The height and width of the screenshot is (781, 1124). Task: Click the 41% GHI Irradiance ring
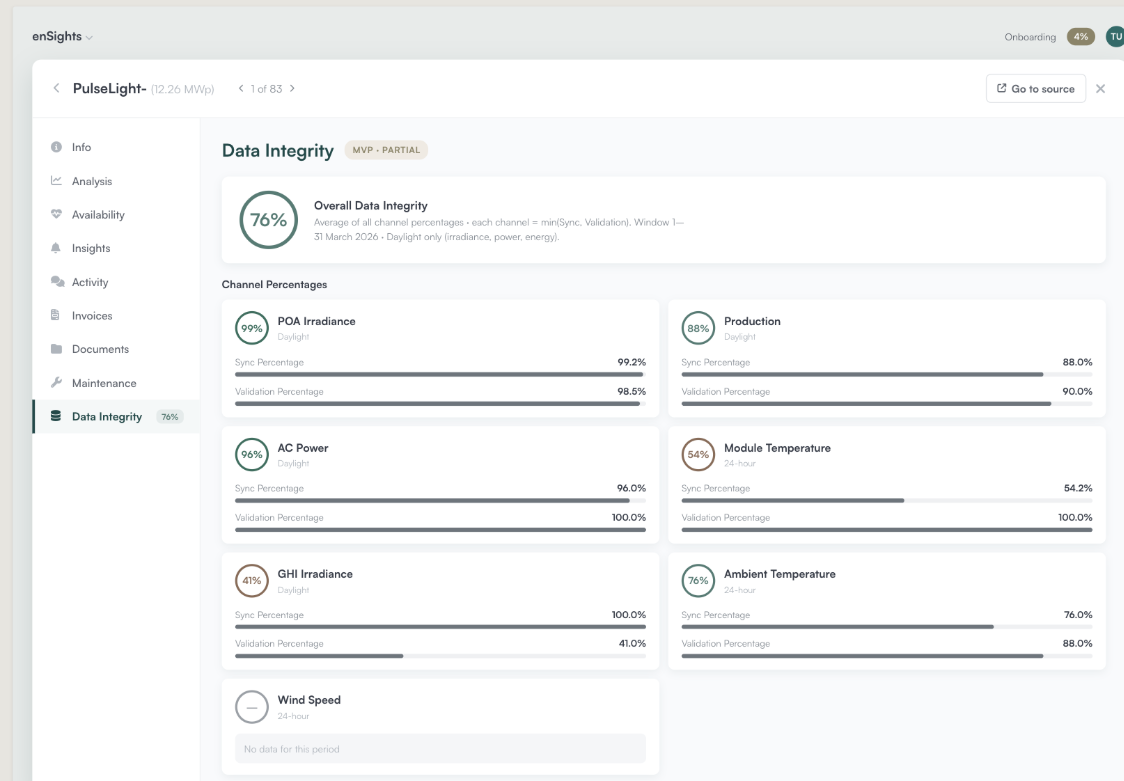[x=252, y=580]
